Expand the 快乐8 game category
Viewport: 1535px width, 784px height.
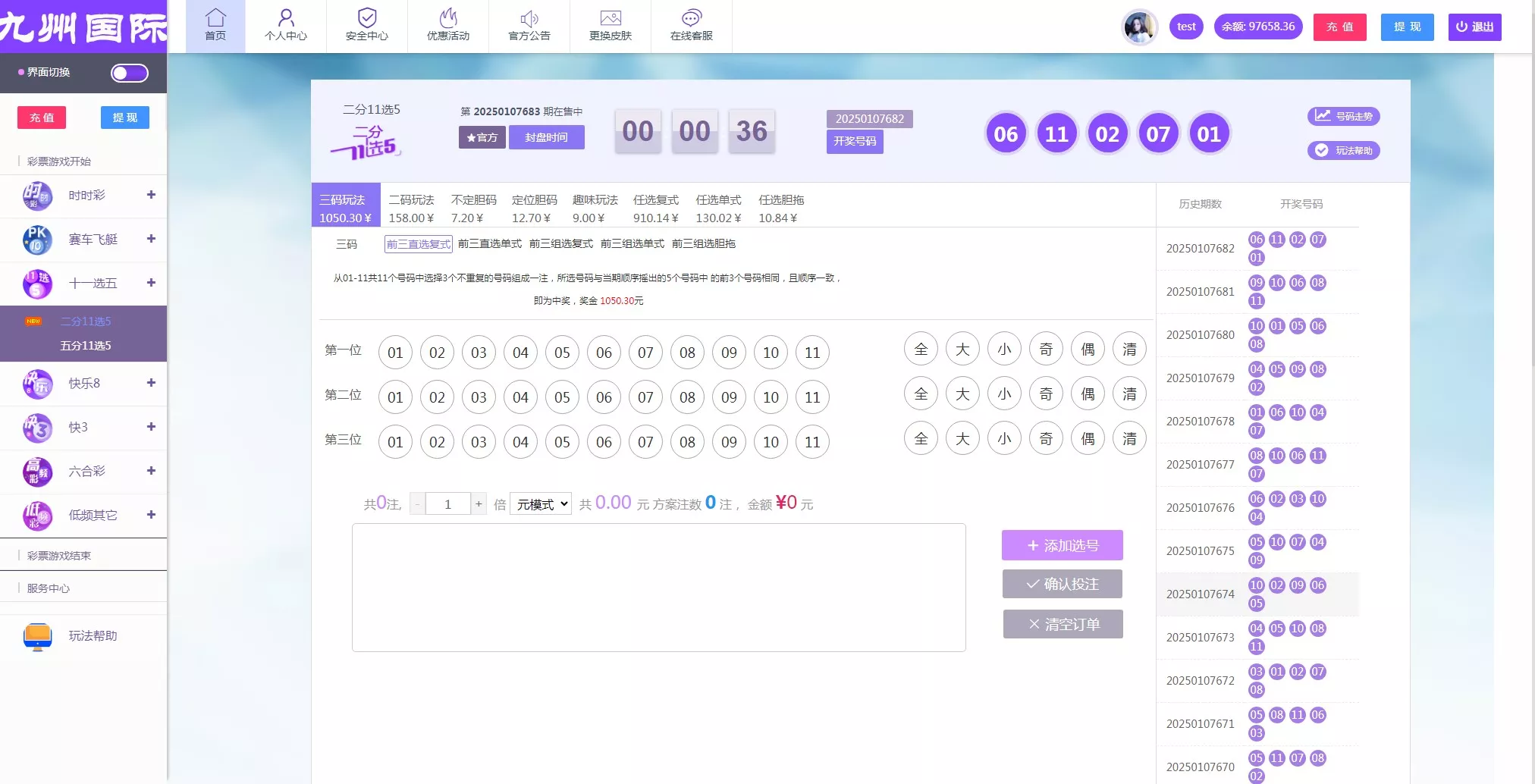coord(151,383)
